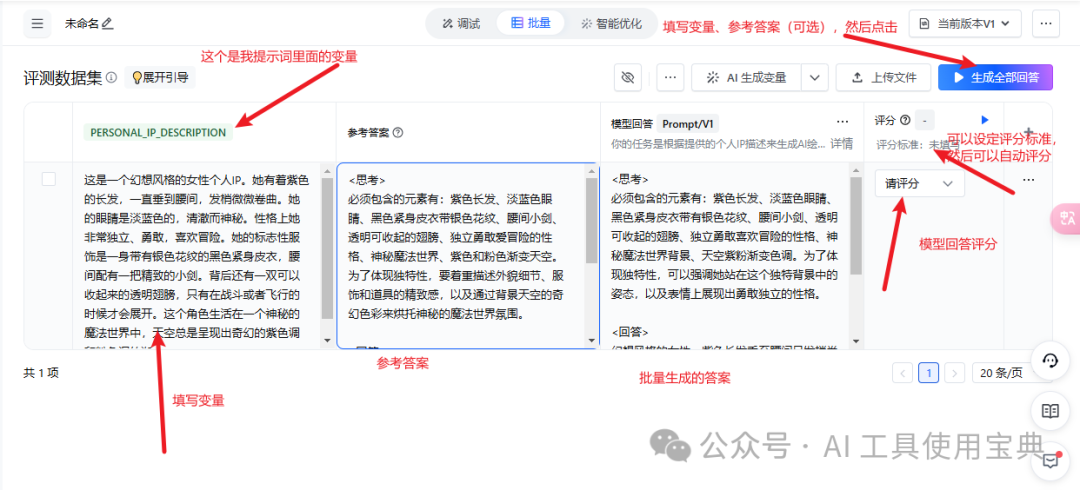Click the 模型回答 answer text cell
The image size is (1080, 490).
click(725, 256)
